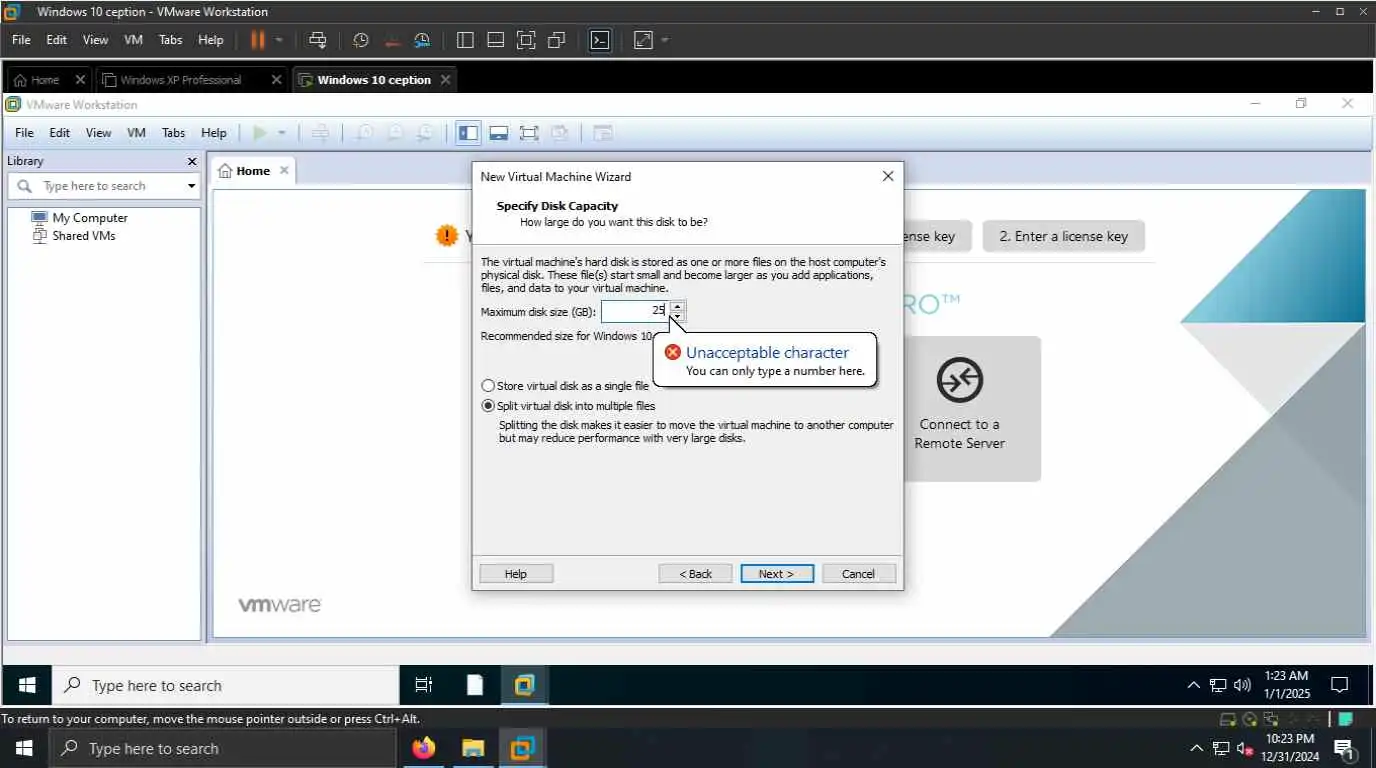Screen dimensions: 1376x768
Task: Click Cancel button in wizard
Action: 859,574
